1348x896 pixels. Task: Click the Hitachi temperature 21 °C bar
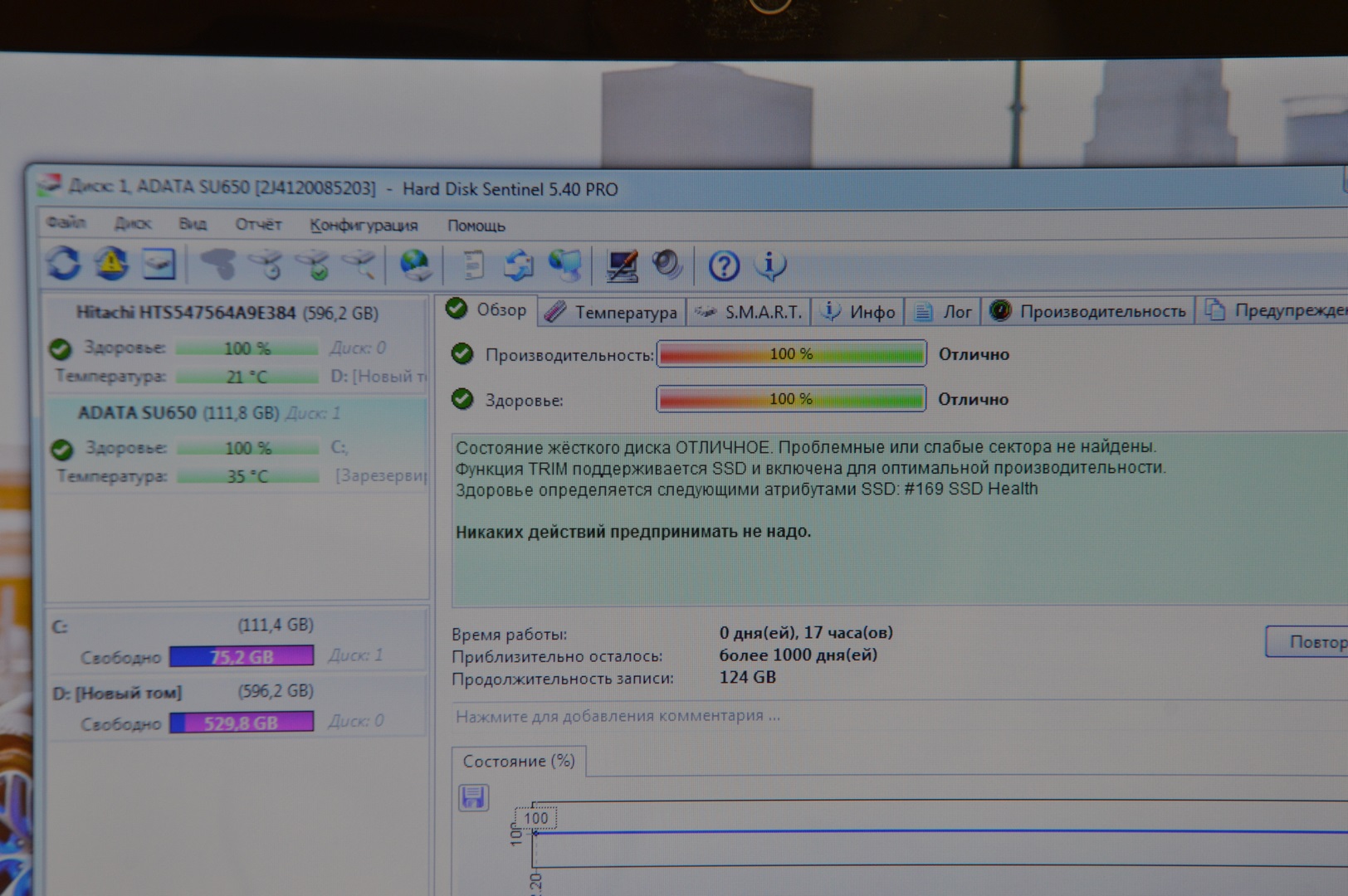coord(247,377)
